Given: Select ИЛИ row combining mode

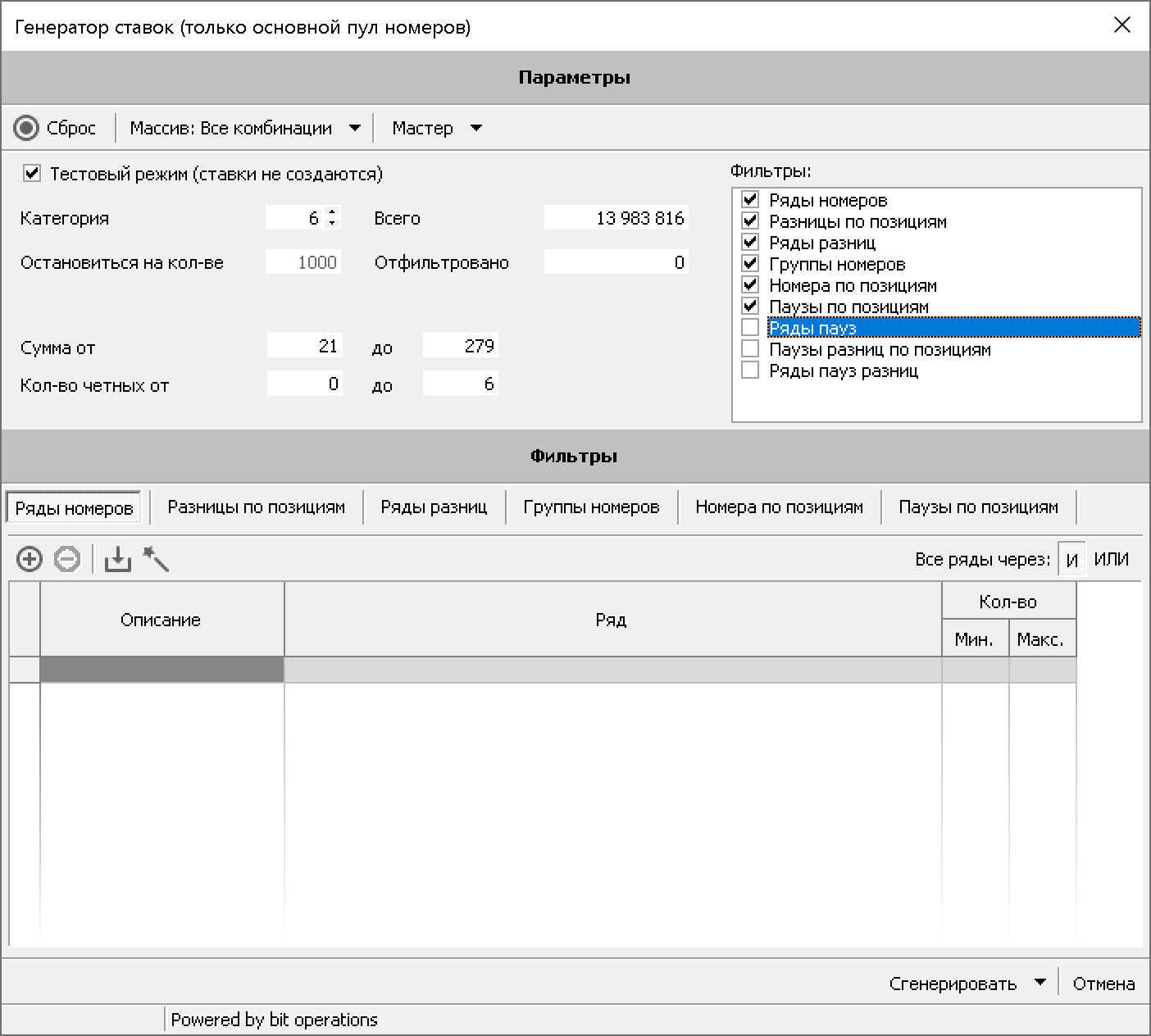Looking at the screenshot, I should [x=1112, y=560].
